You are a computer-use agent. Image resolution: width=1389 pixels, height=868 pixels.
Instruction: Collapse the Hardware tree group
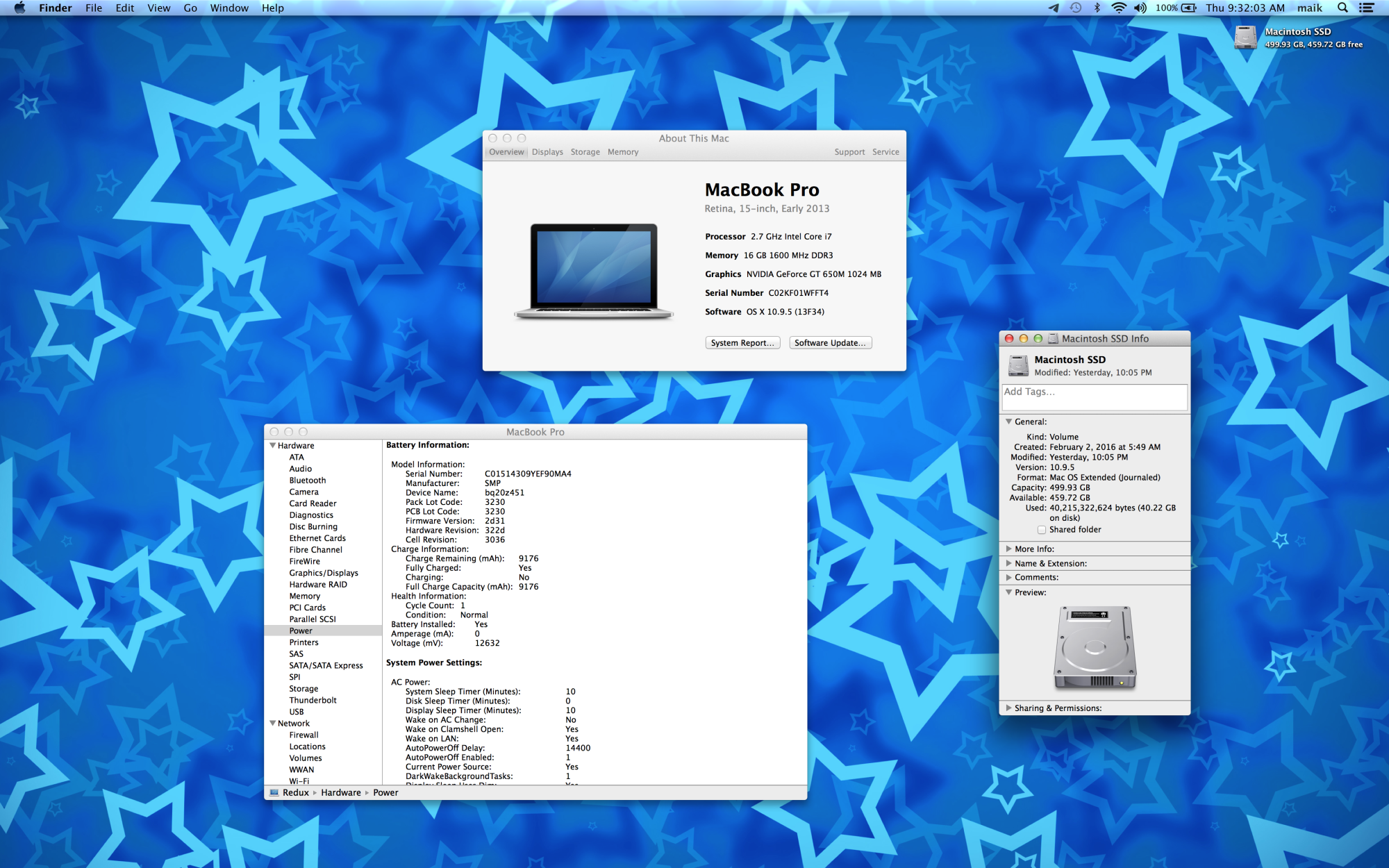tap(273, 445)
